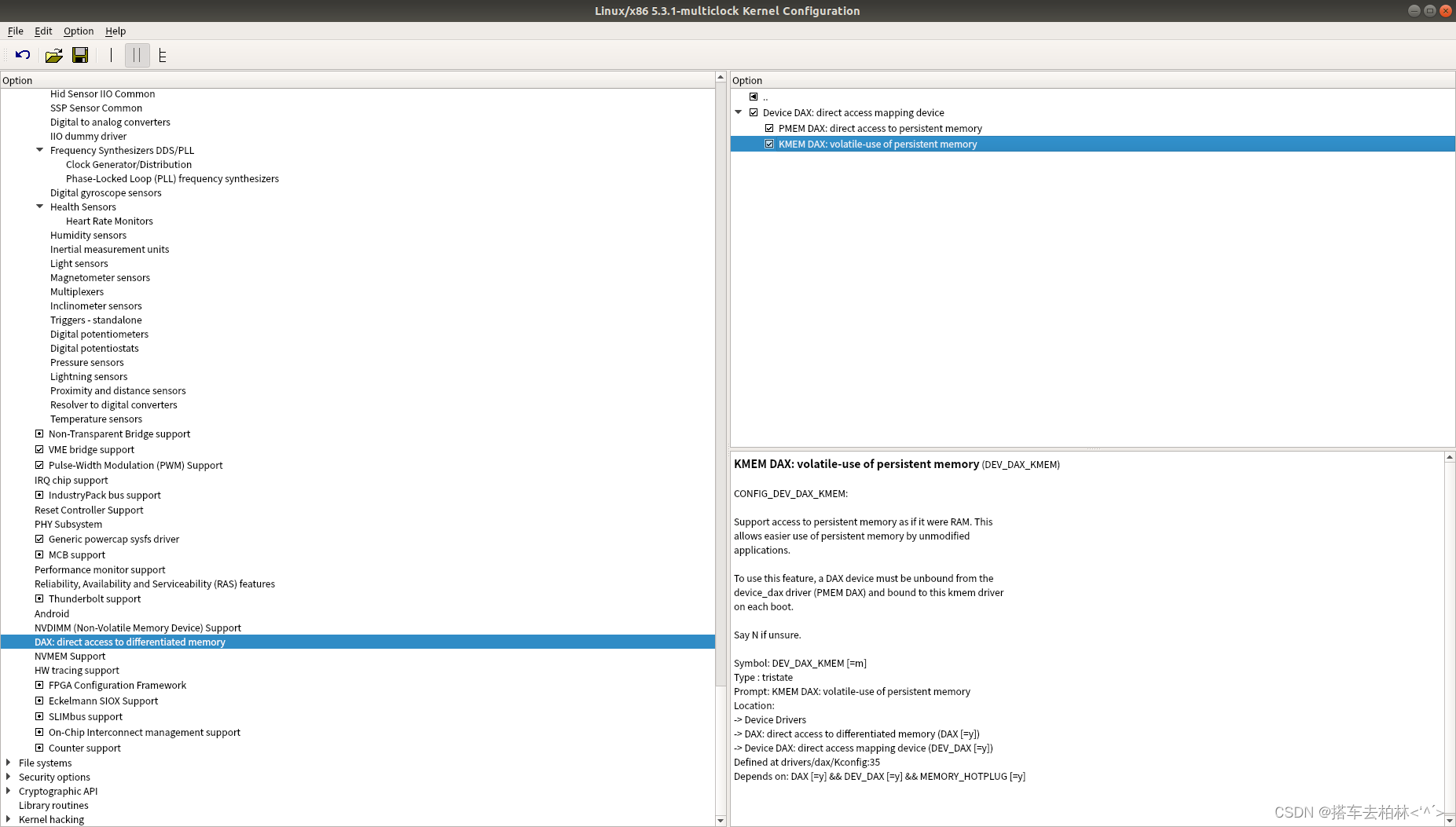Toggle Device DAX direct access mapping checkbox

pyautogui.click(x=754, y=112)
